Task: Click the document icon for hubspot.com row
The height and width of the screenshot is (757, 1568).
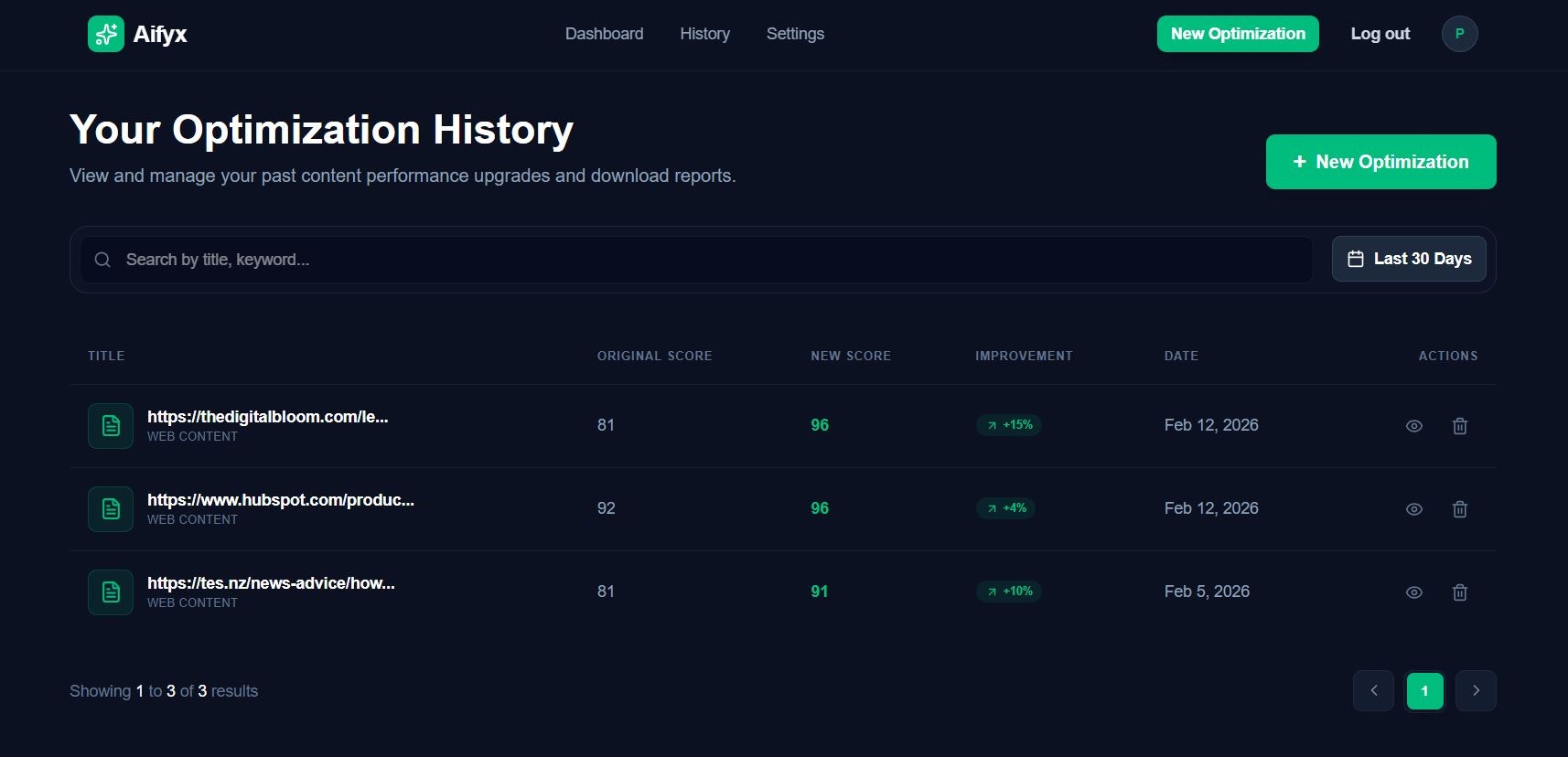Action: 111,509
